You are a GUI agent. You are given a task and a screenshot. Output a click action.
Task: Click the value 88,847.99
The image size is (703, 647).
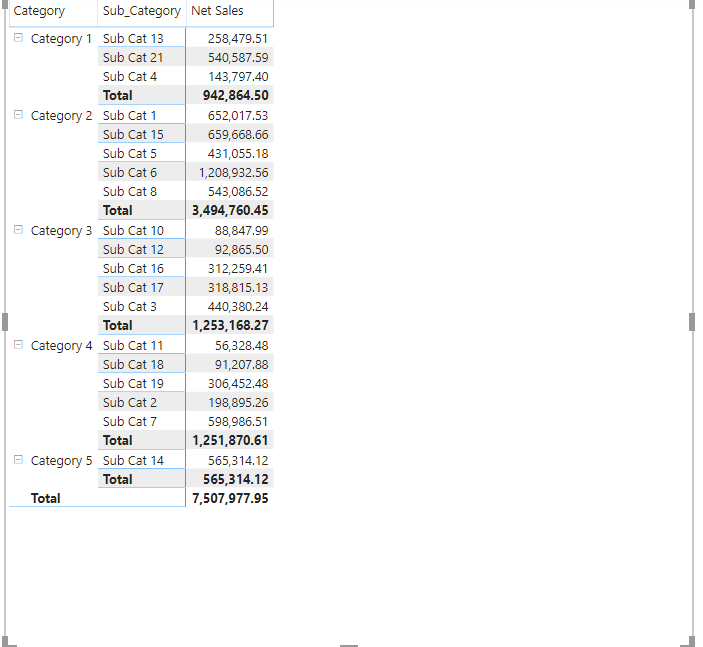(x=241, y=230)
